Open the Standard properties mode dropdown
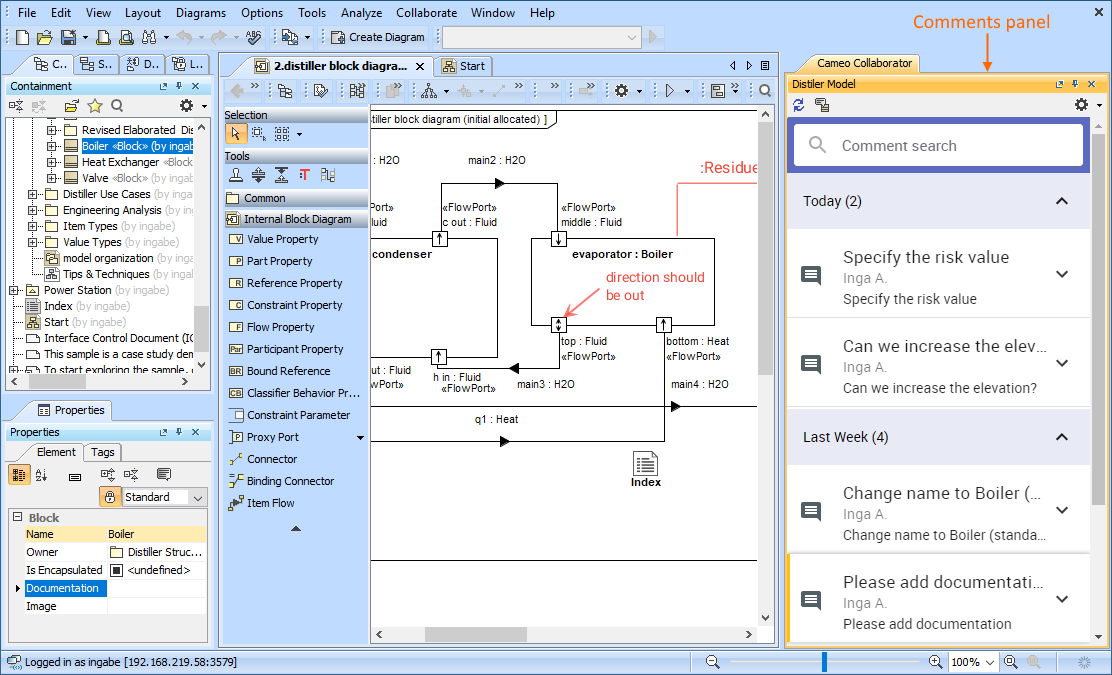The height and width of the screenshot is (675, 1112). coord(197,497)
